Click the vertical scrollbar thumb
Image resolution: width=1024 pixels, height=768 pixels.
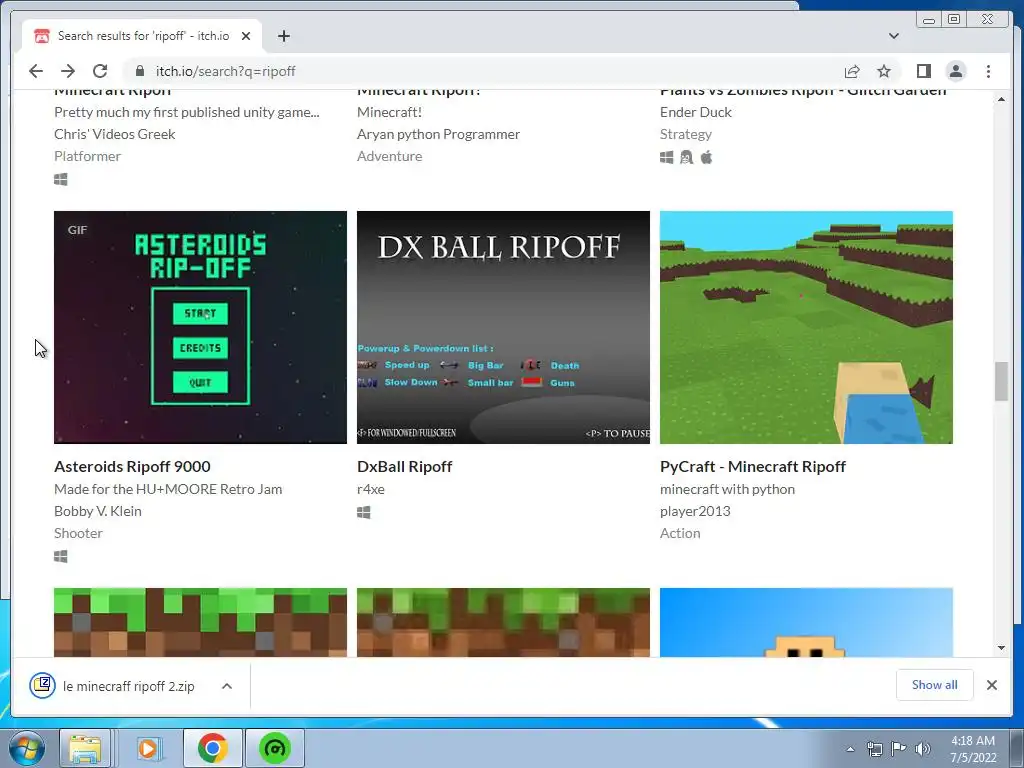pyautogui.click(x=1001, y=381)
